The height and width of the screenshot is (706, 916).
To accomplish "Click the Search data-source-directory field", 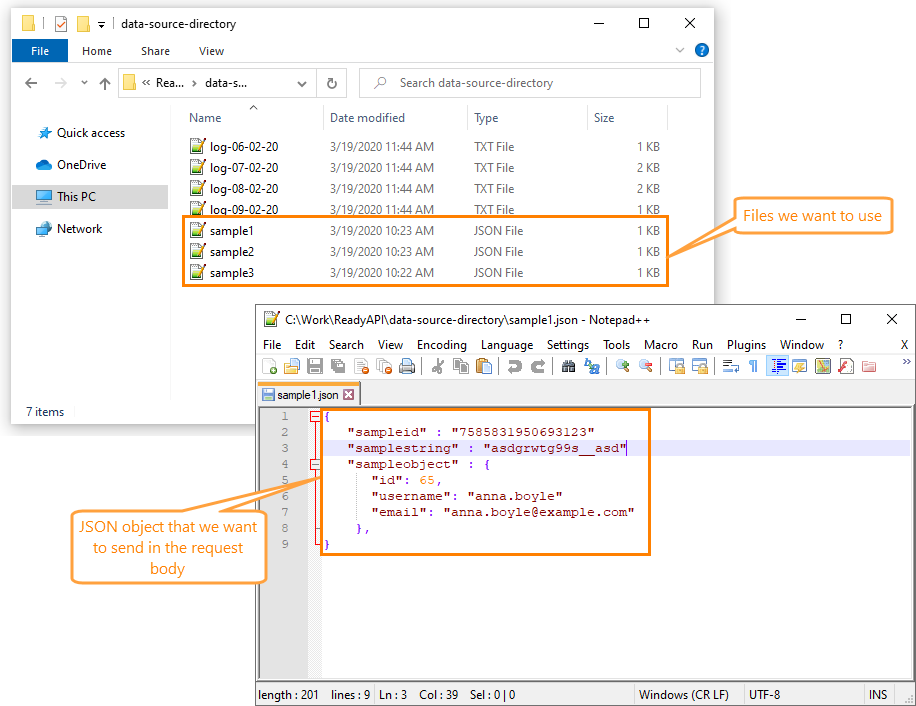I will (x=530, y=82).
